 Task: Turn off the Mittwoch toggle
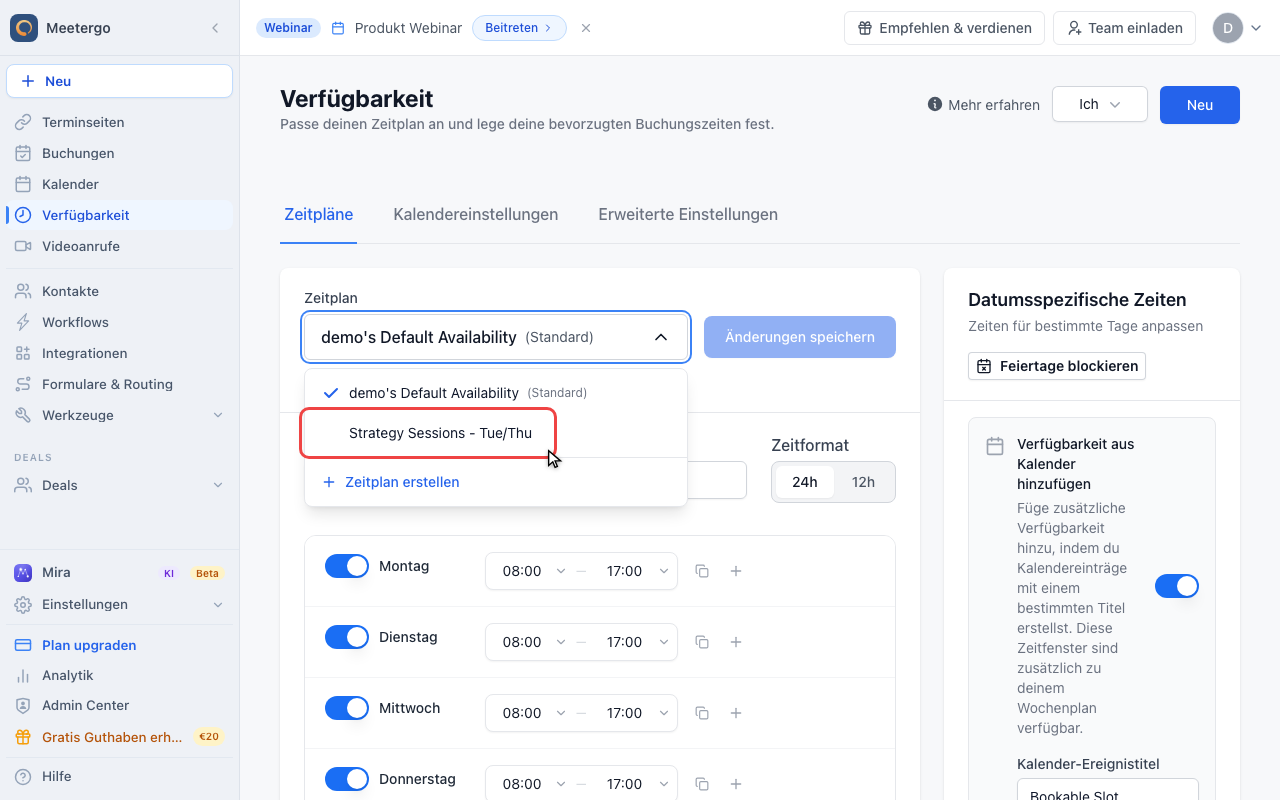347,708
